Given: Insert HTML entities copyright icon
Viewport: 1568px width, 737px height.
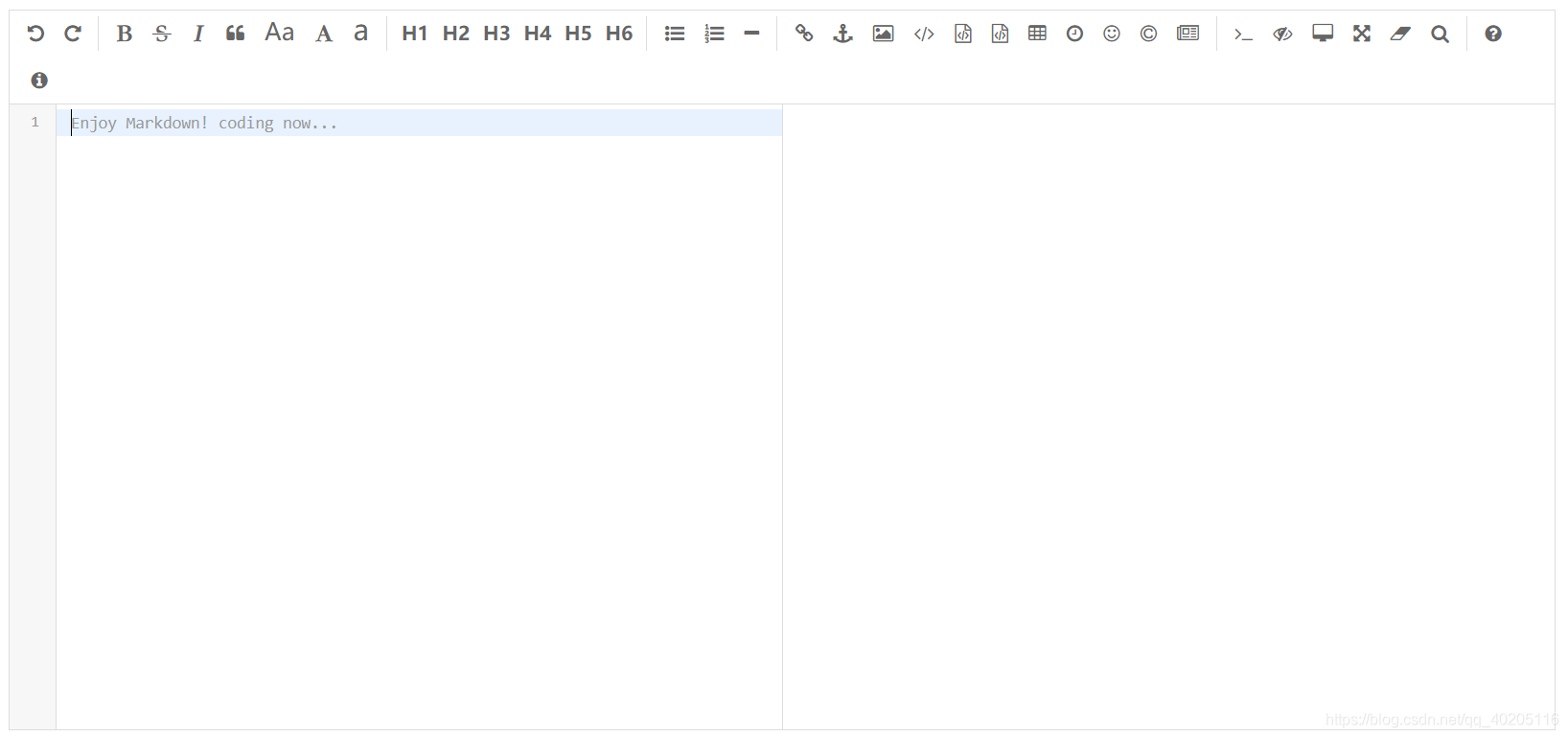Looking at the screenshot, I should click(x=1148, y=34).
